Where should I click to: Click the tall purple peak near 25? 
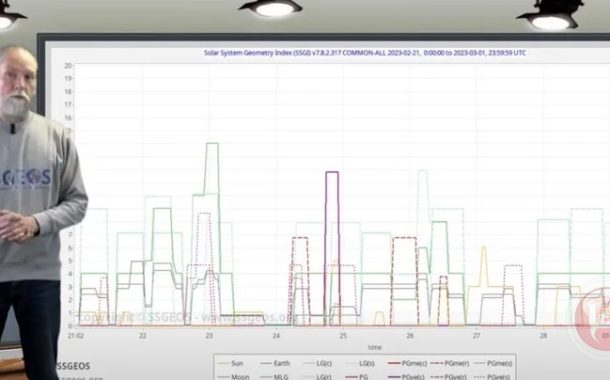click(332, 172)
